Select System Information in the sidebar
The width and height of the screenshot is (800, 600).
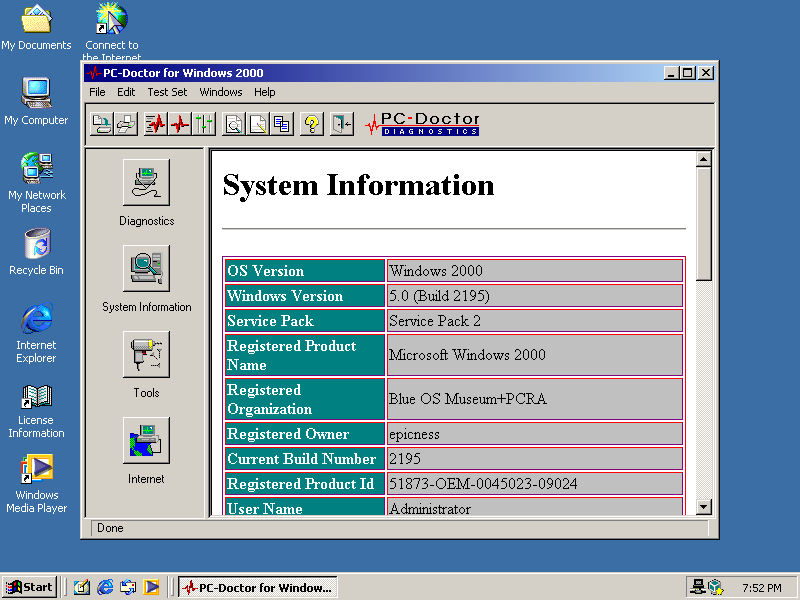coord(146,269)
